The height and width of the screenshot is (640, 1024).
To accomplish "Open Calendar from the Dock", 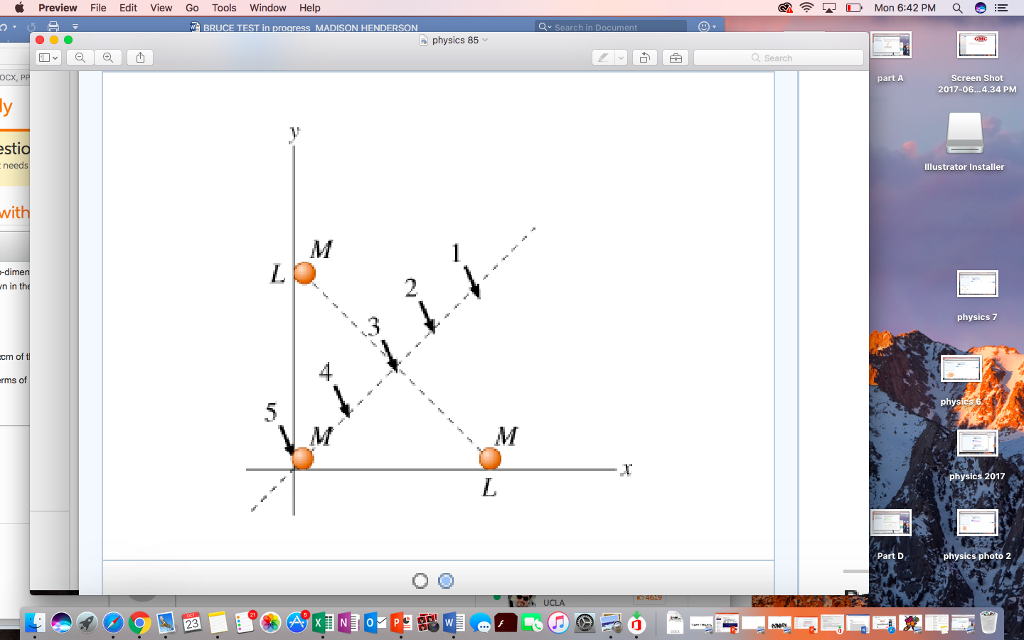I will click(x=190, y=625).
